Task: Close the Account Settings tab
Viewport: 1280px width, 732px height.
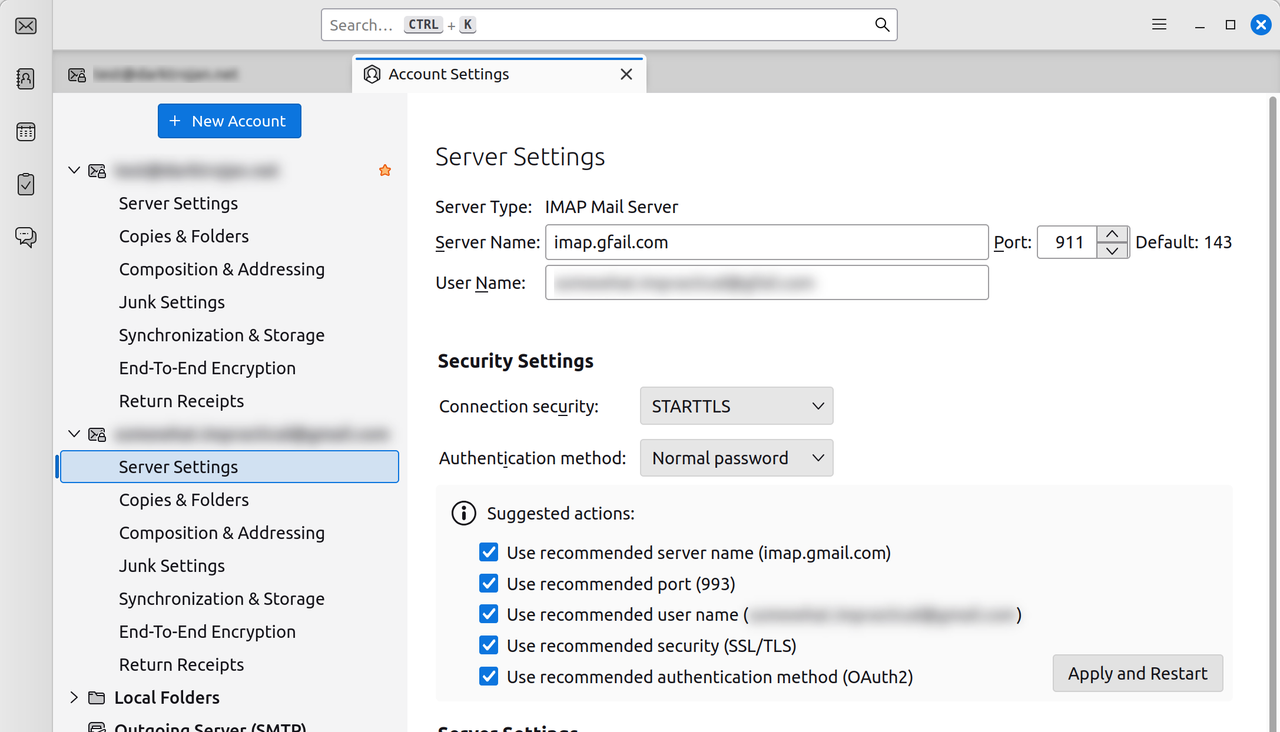Action: 626,74
